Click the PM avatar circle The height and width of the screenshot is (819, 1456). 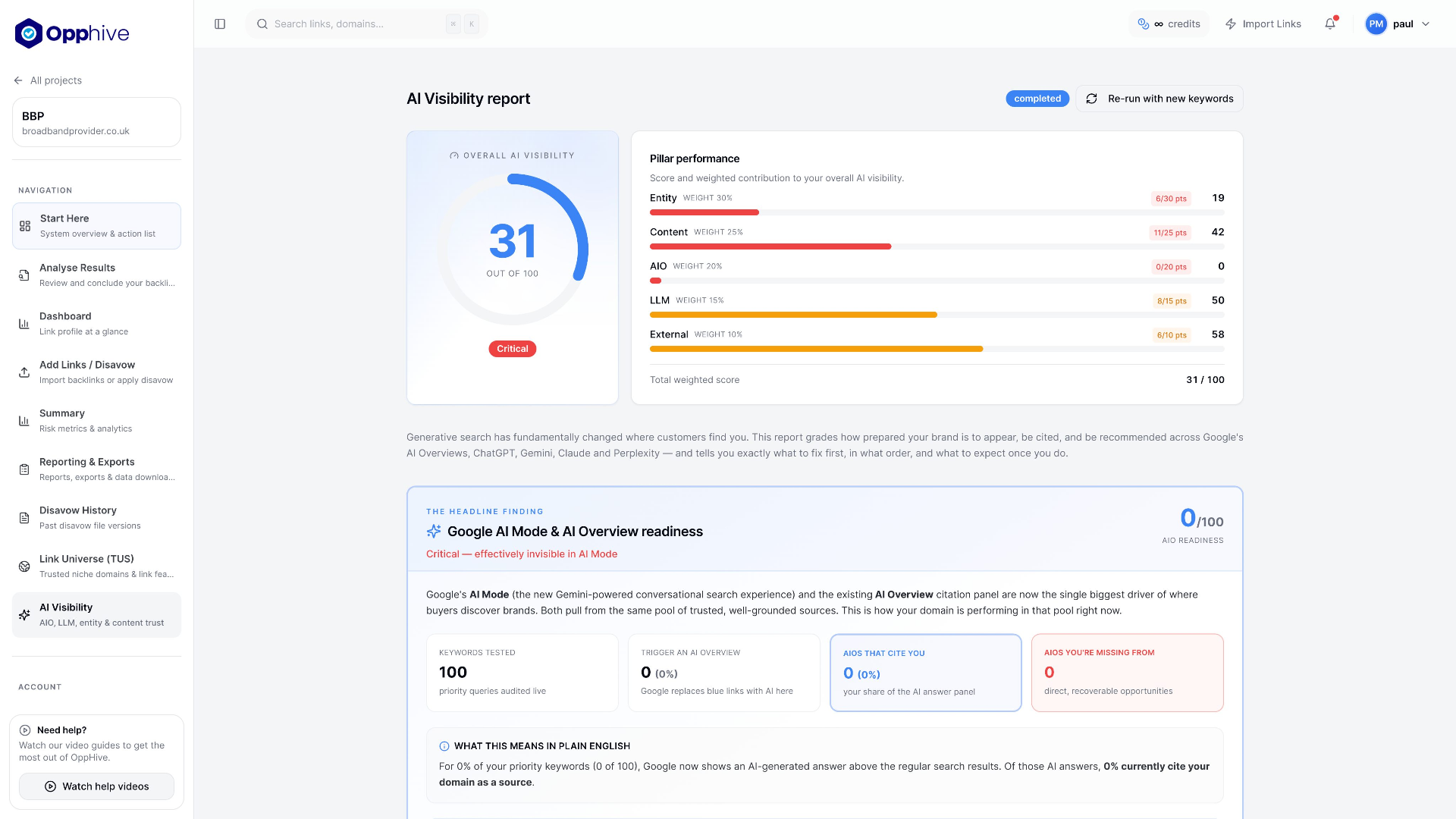(x=1376, y=24)
